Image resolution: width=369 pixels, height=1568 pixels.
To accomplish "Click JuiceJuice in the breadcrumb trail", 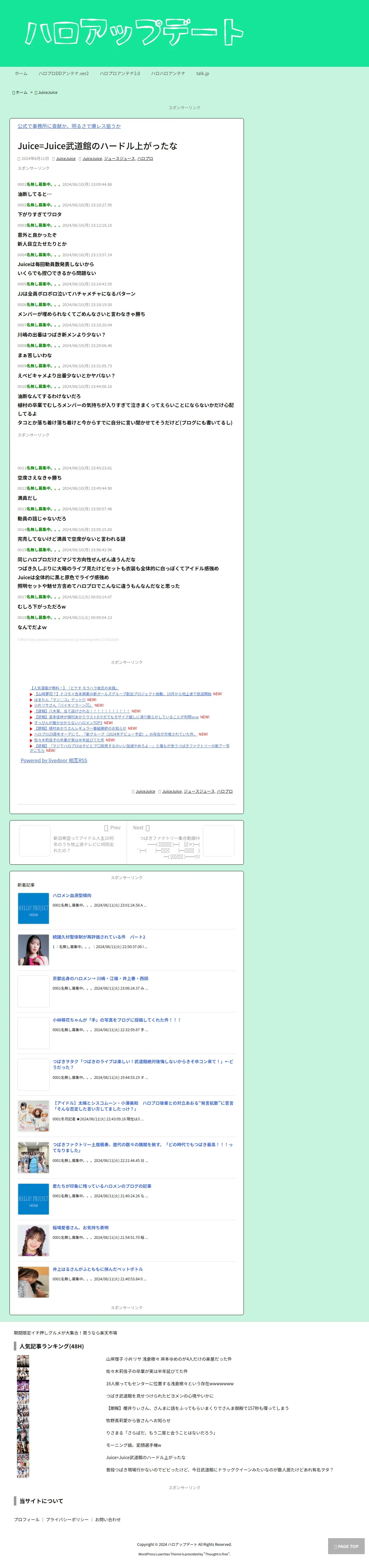I will coord(48,93).
